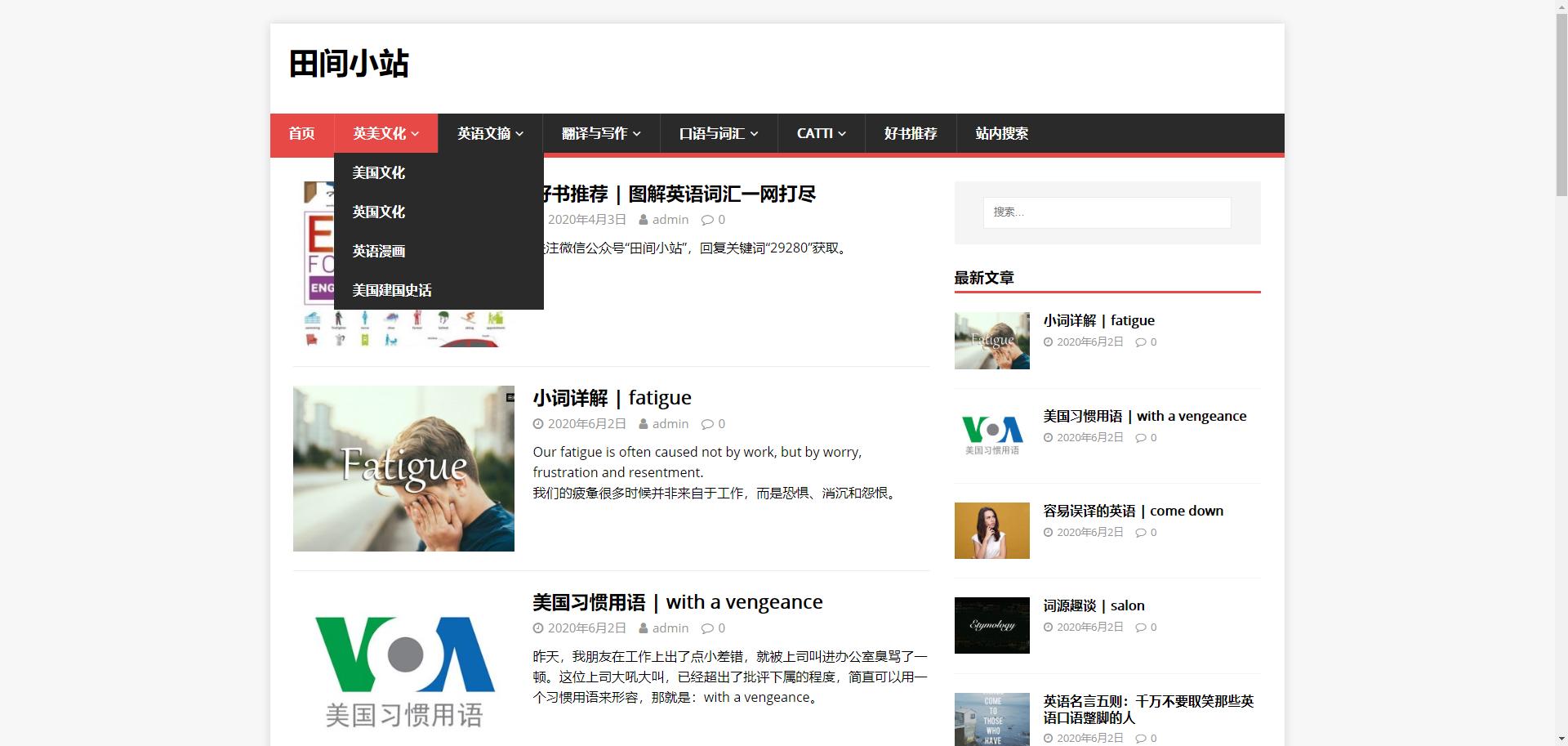The width and height of the screenshot is (1568, 746).
Task: Click the scroll-down arrow on the browser scrollbar
Action: 1561,739
